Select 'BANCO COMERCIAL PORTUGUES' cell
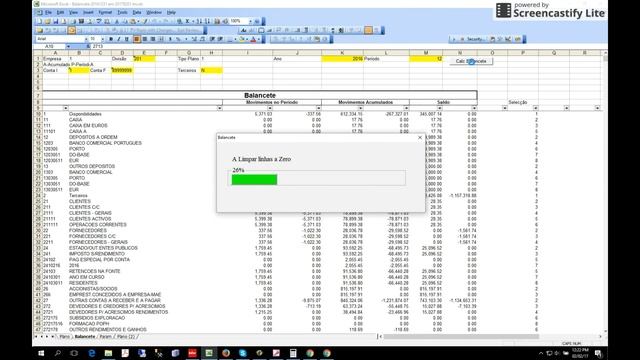The width and height of the screenshot is (640, 360). click(x=105, y=143)
